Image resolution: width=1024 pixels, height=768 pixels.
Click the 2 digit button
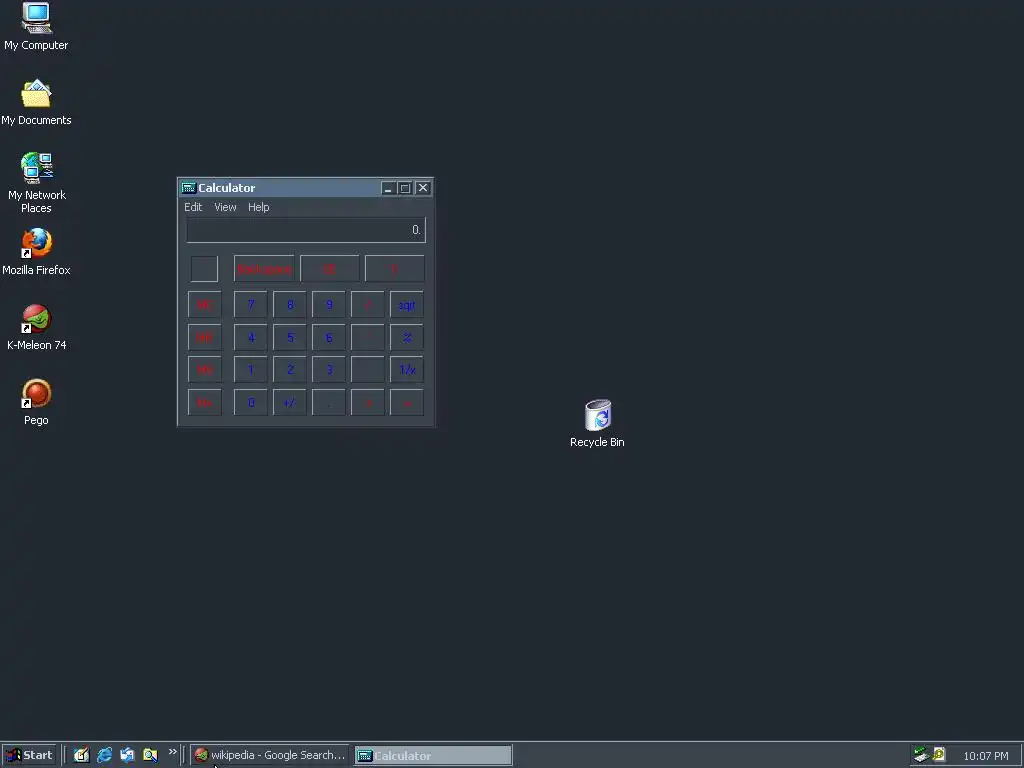click(290, 370)
